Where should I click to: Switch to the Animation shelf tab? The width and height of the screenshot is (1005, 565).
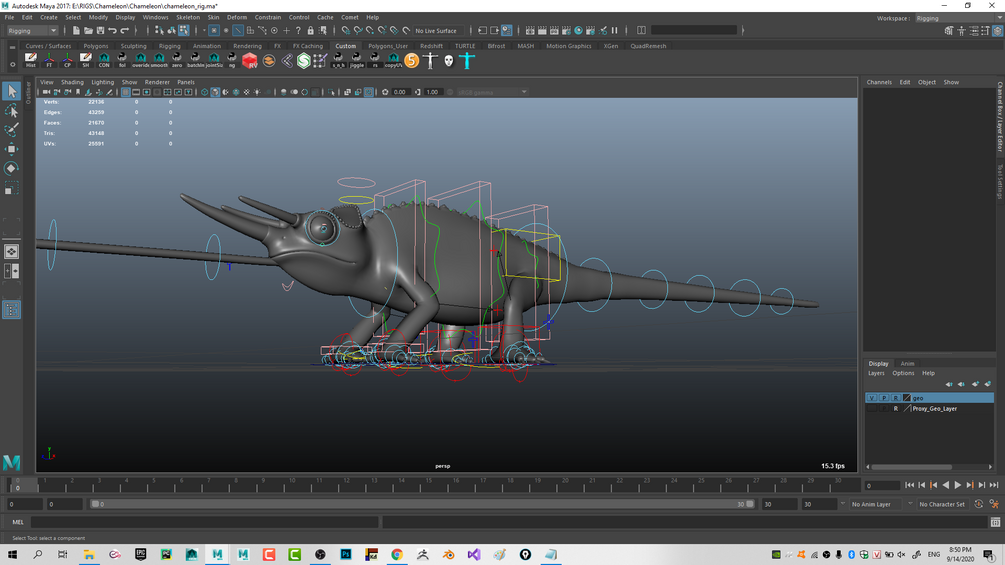[207, 46]
